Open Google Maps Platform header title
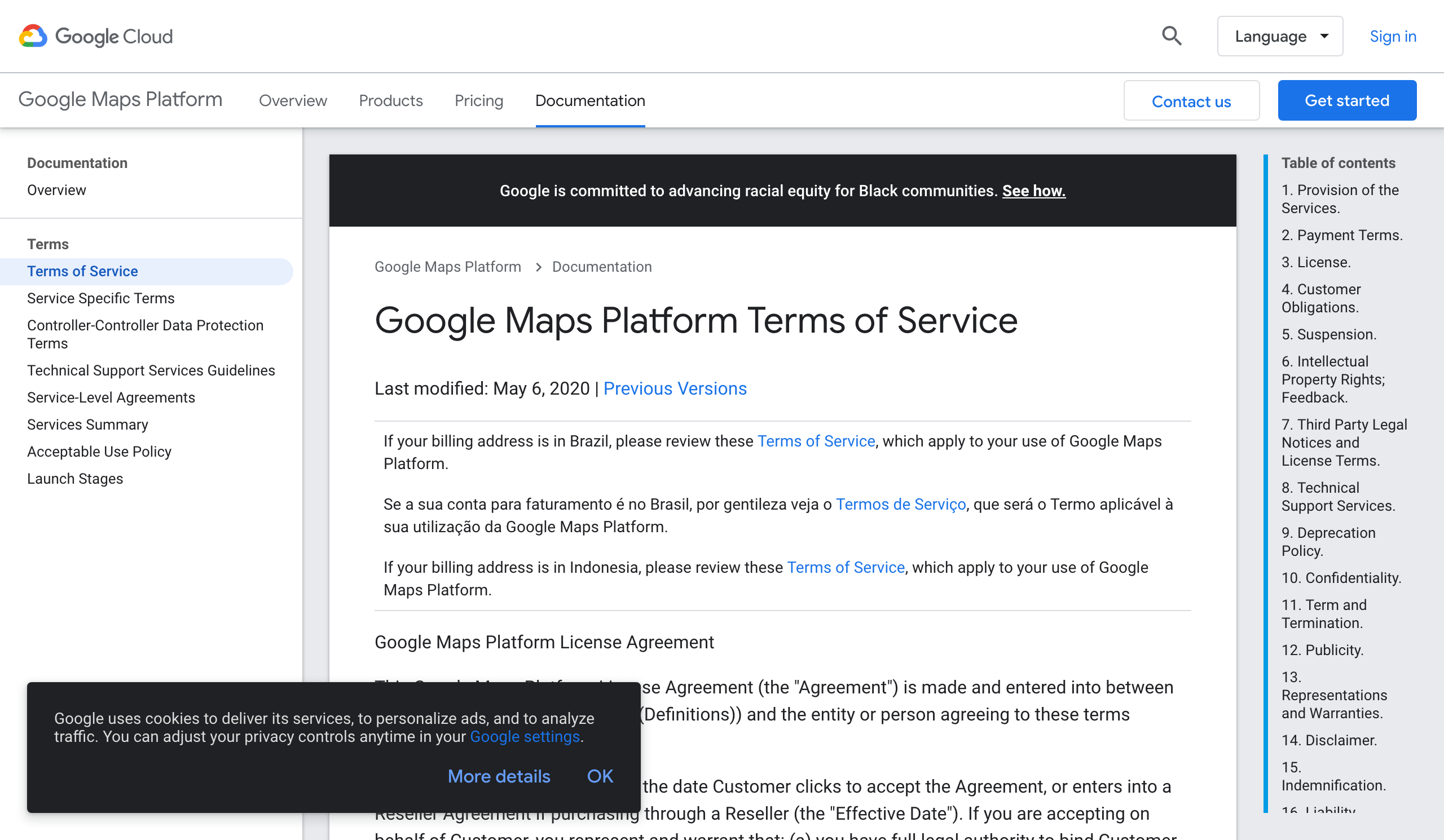Viewport: 1444px width, 840px height. click(x=120, y=100)
